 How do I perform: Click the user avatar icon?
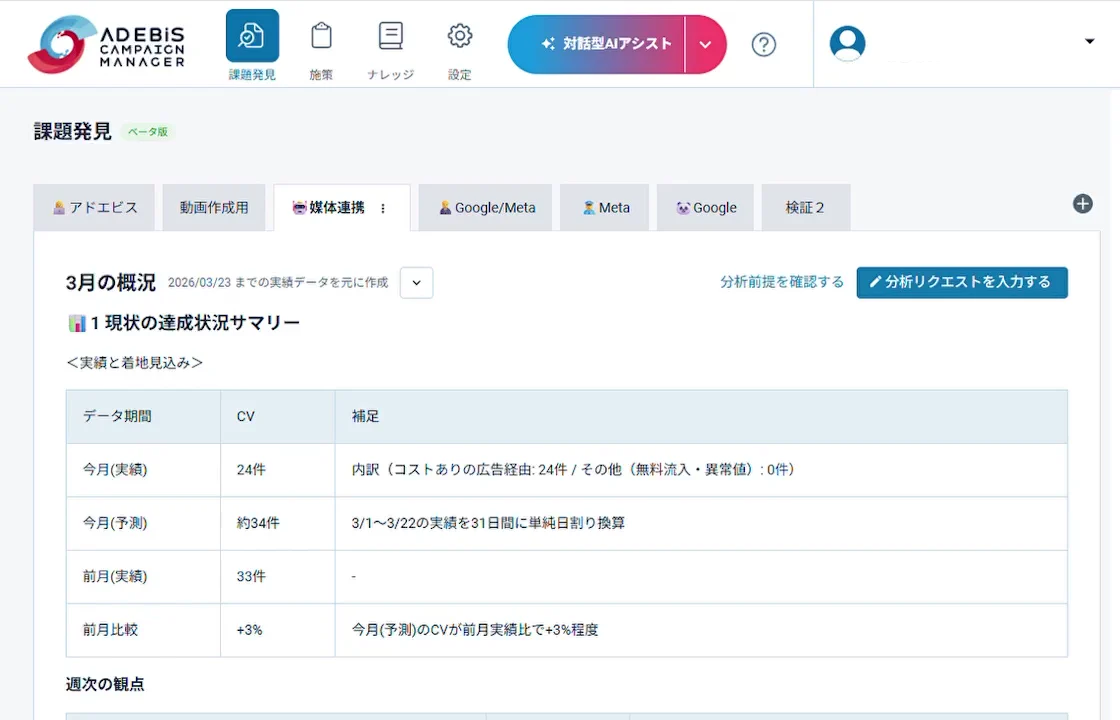(847, 43)
